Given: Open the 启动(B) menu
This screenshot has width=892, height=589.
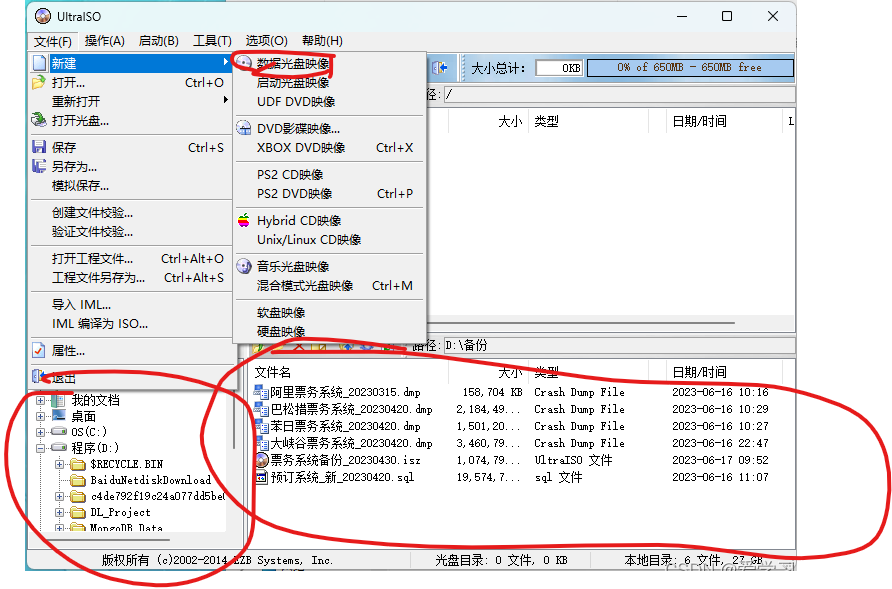Looking at the screenshot, I should click(x=159, y=41).
